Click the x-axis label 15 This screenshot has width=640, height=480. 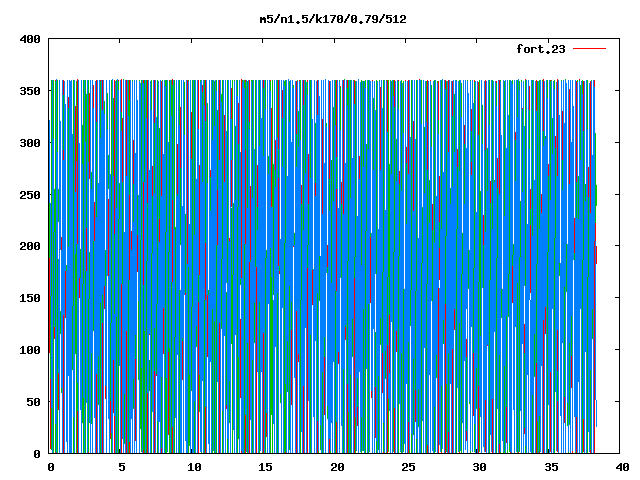point(265,467)
